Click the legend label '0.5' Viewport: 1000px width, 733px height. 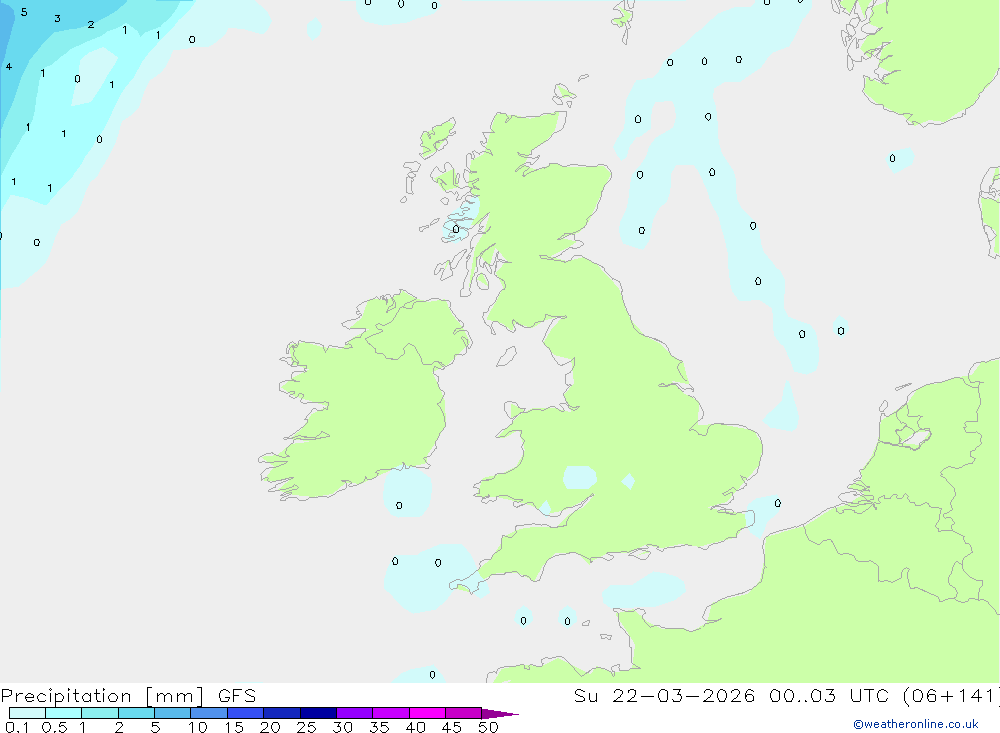[54, 727]
